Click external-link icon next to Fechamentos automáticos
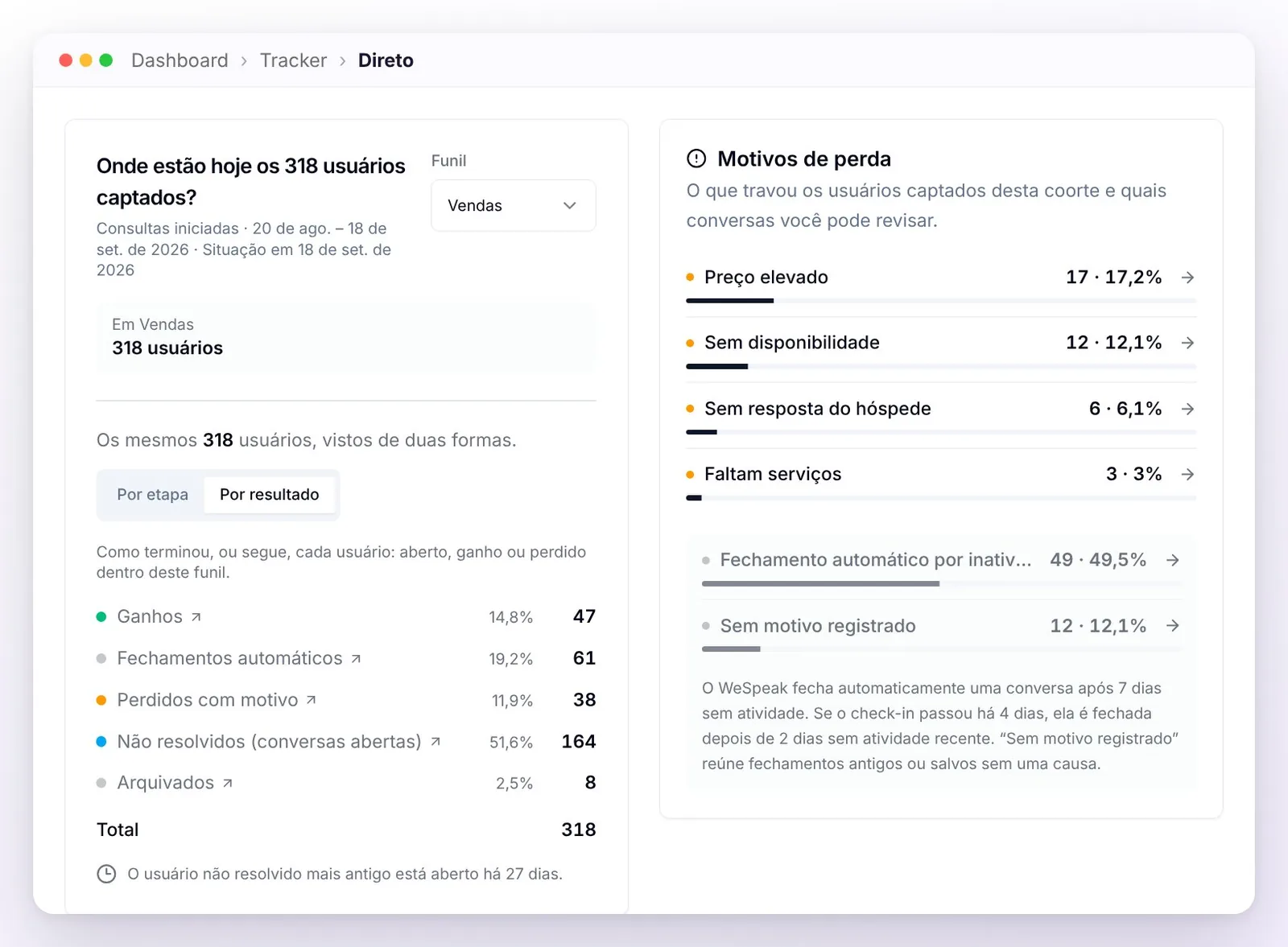The width and height of the screenshot is (1288, 947). 356,659
